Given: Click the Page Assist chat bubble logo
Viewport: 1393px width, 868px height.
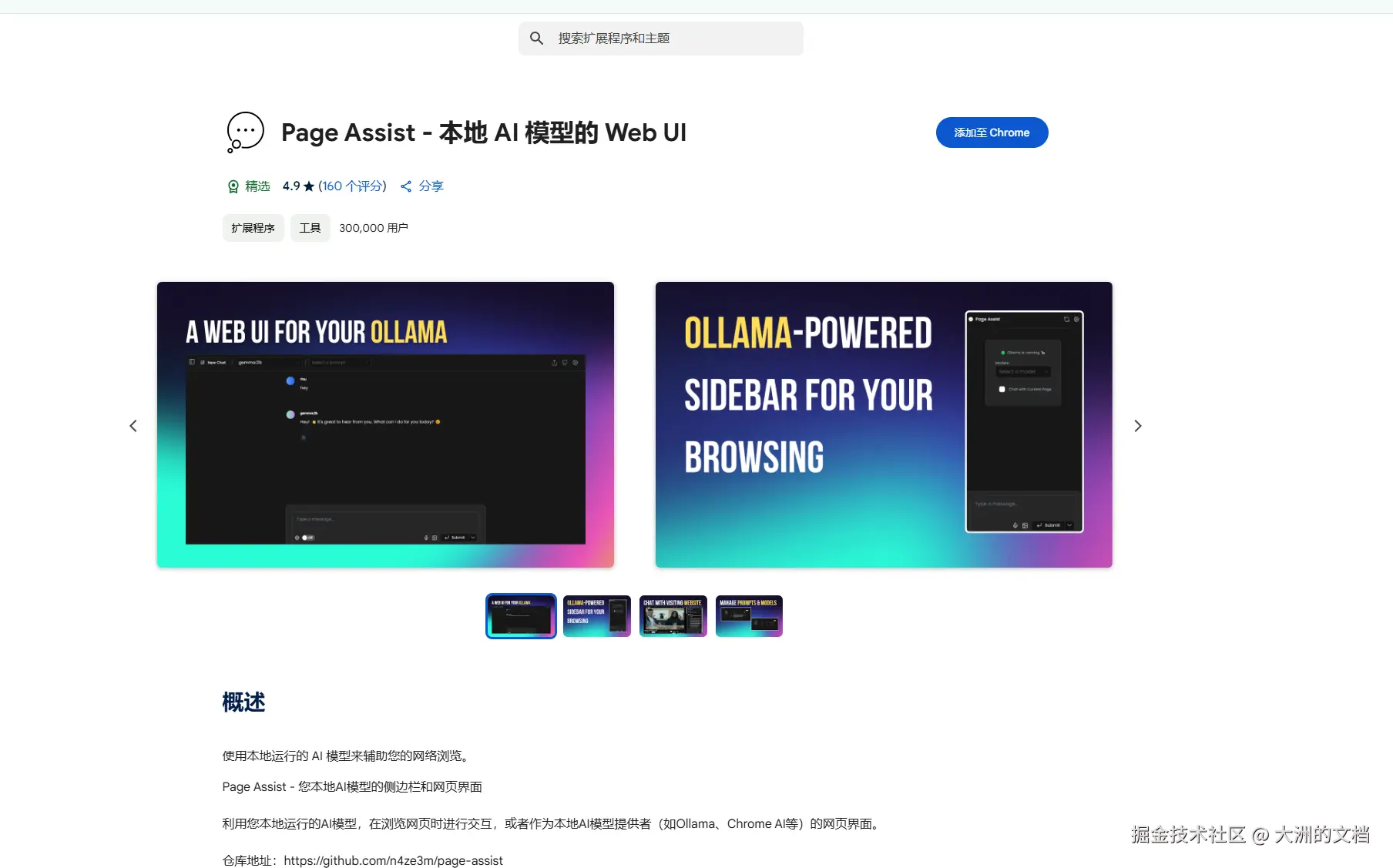Looking at the screenshot, I should [x=245, y=132].
